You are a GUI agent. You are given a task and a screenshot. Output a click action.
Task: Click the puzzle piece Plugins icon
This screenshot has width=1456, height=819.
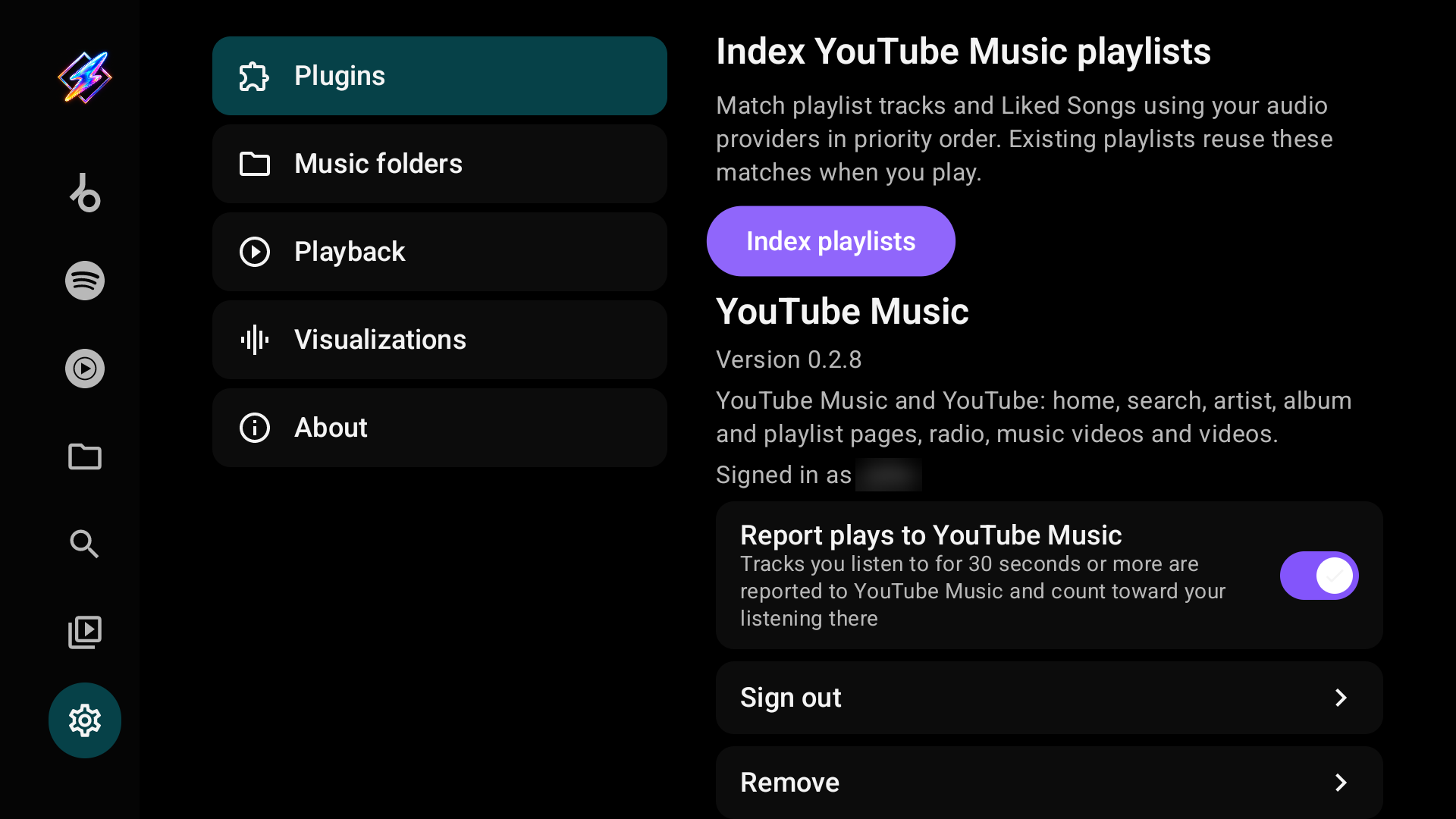point(254,76)
